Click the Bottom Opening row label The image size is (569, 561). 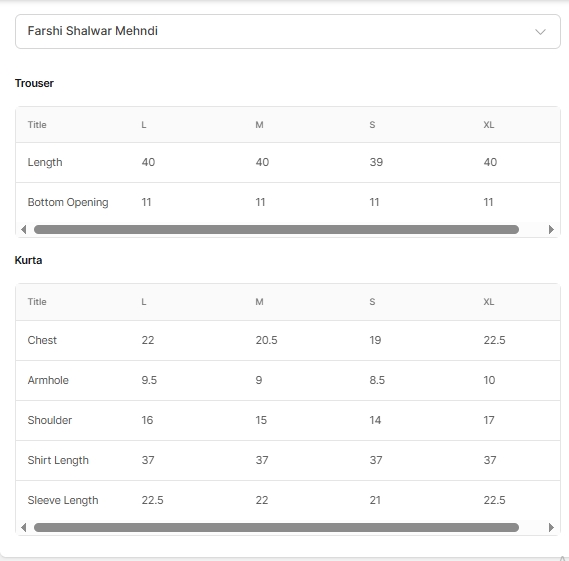(x=68, y=202)
